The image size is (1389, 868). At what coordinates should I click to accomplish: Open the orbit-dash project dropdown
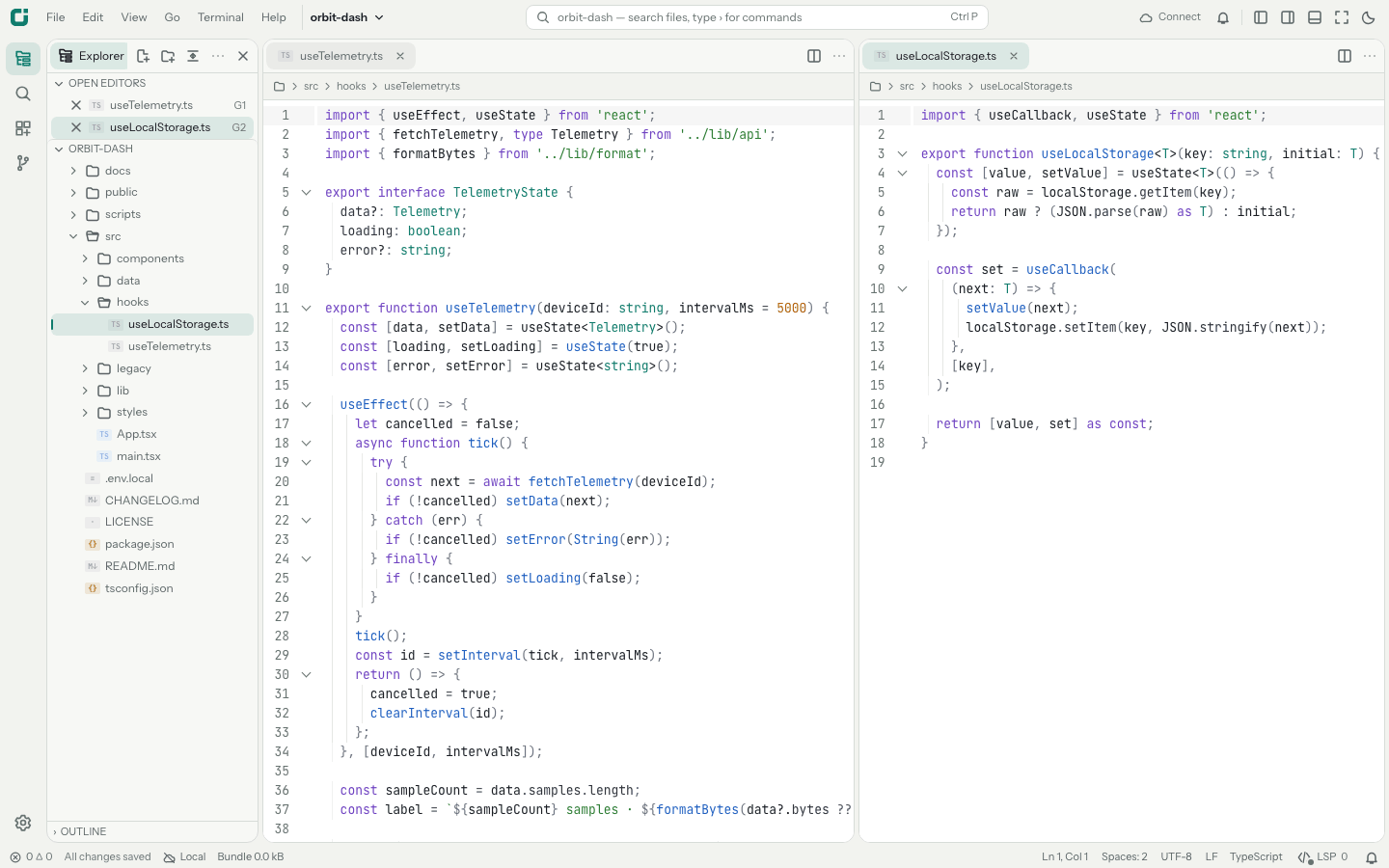[x=347, y=17]
